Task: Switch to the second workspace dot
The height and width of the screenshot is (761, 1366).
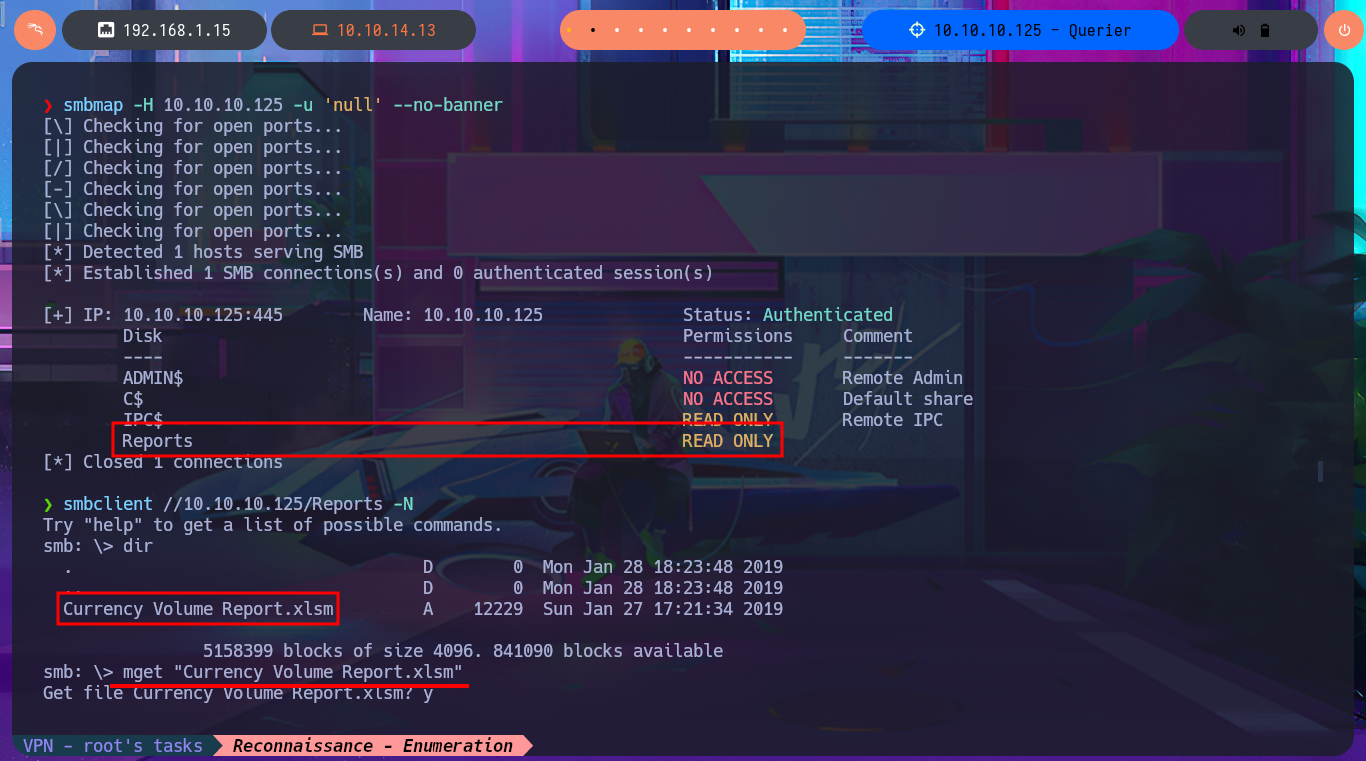Action: [593, 30]
